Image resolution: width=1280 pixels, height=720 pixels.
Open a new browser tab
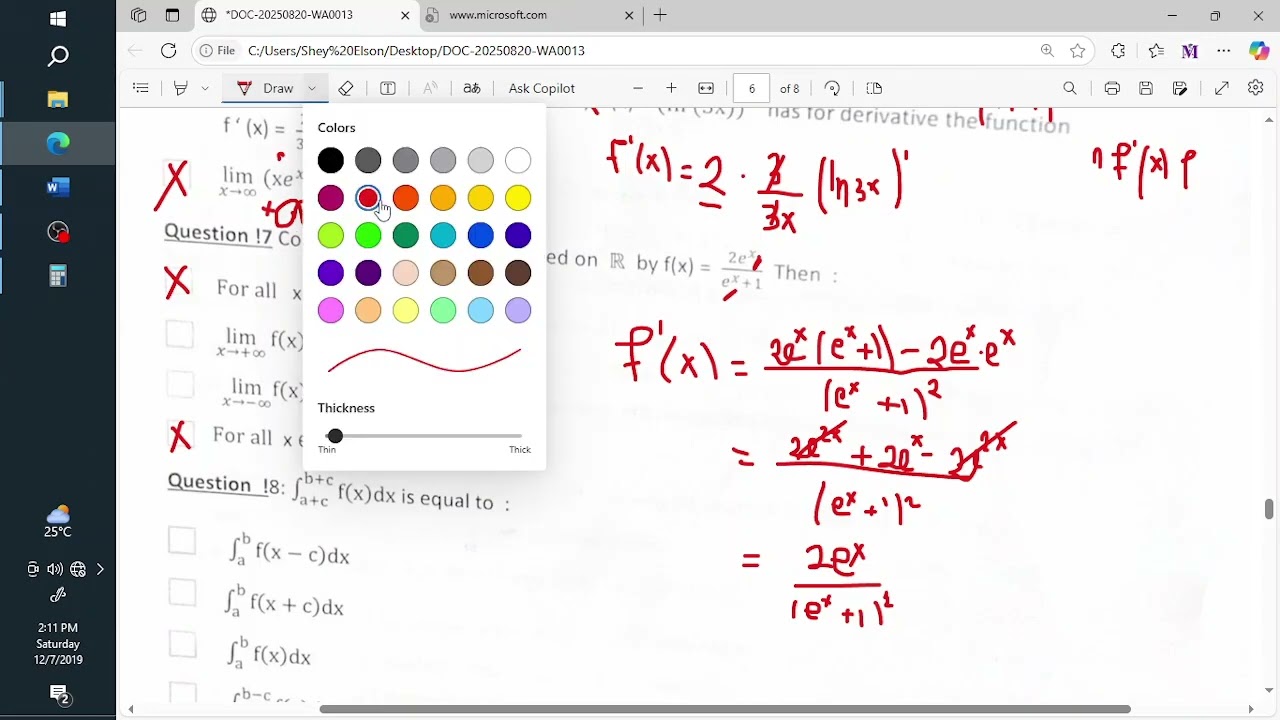click(660, 15)
